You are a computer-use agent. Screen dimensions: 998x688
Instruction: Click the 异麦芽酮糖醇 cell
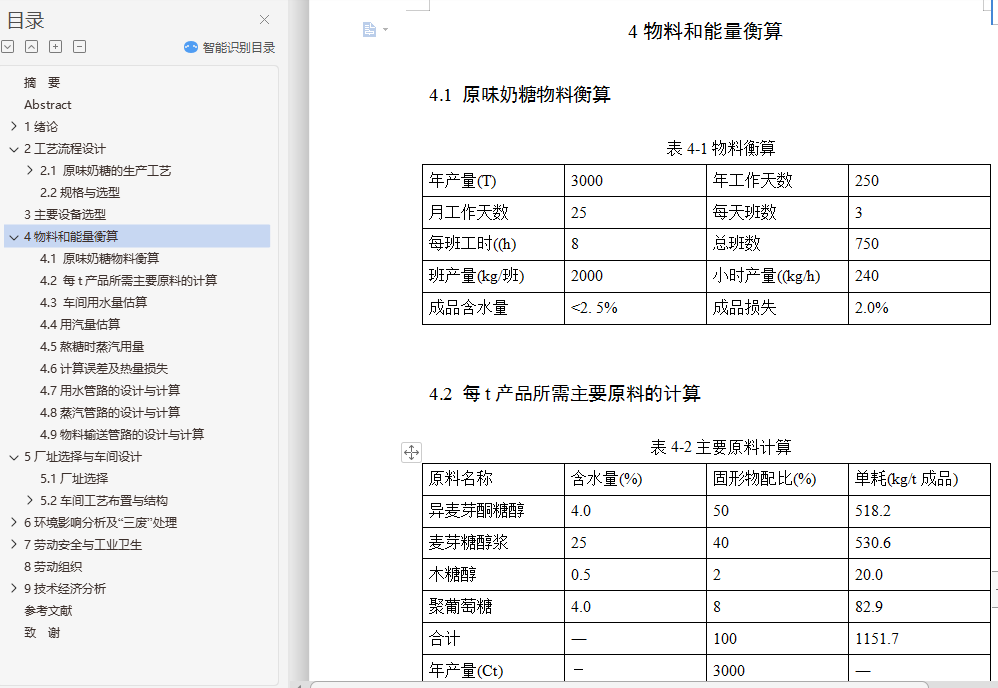click(493, 511)
